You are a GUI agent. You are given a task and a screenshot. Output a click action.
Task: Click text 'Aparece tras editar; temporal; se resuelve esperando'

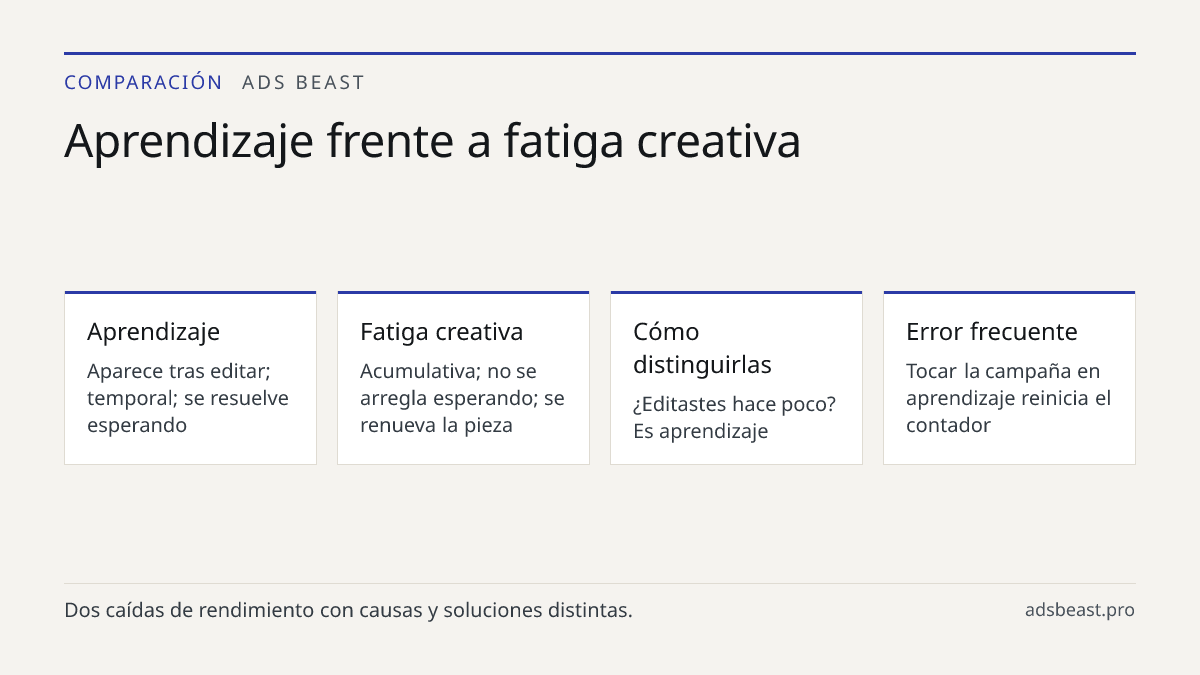coord(188,398)
